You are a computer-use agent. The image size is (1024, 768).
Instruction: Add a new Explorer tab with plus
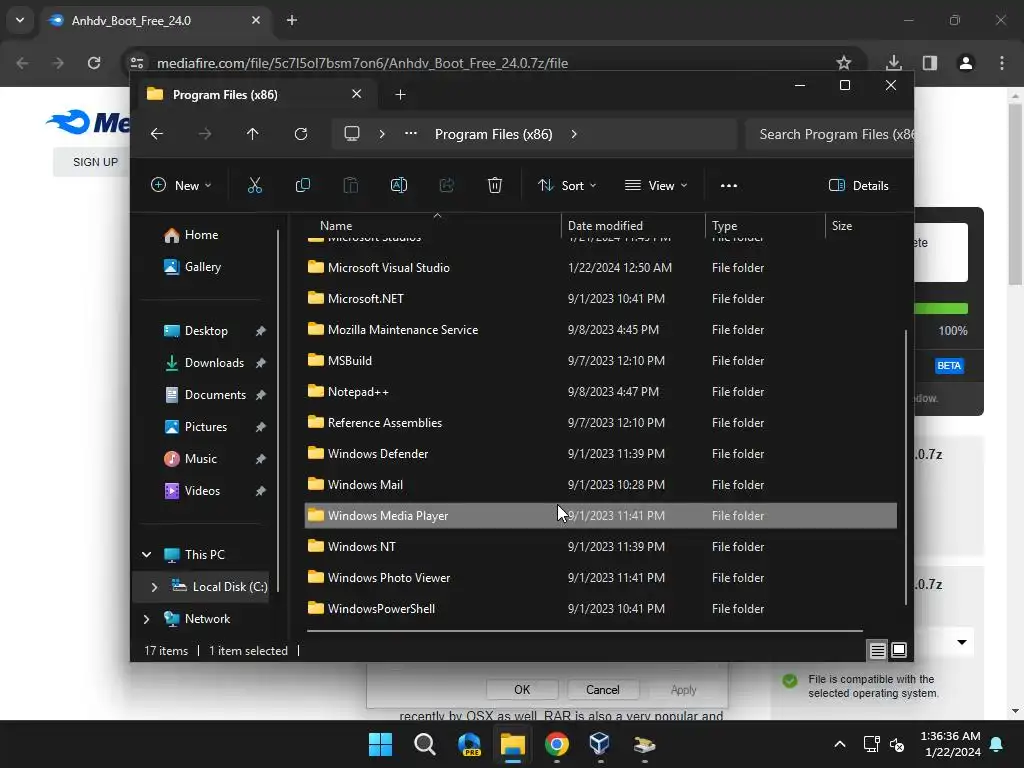[400, 95]
